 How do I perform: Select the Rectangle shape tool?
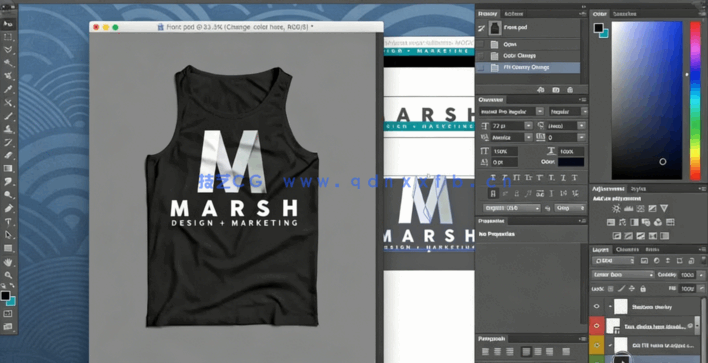tap(8, 248)
